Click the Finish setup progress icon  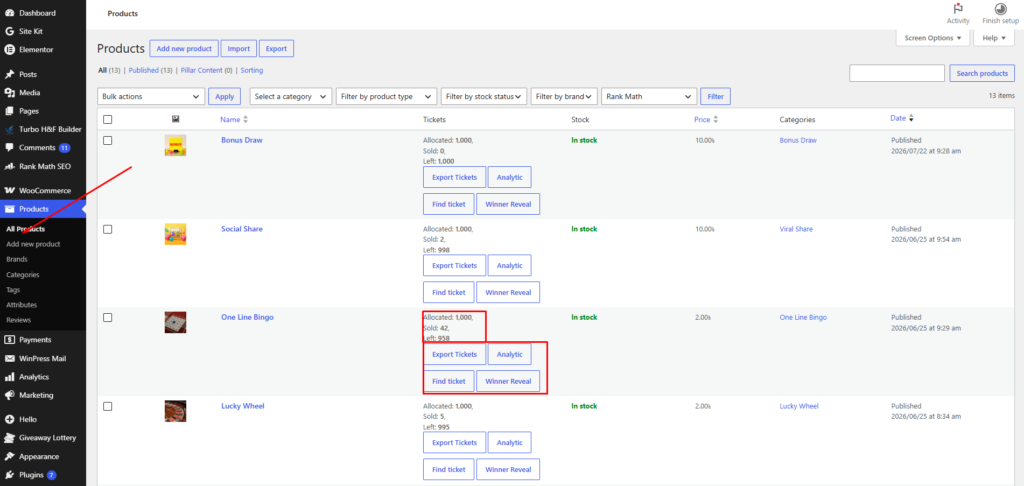coord(1000,9)
